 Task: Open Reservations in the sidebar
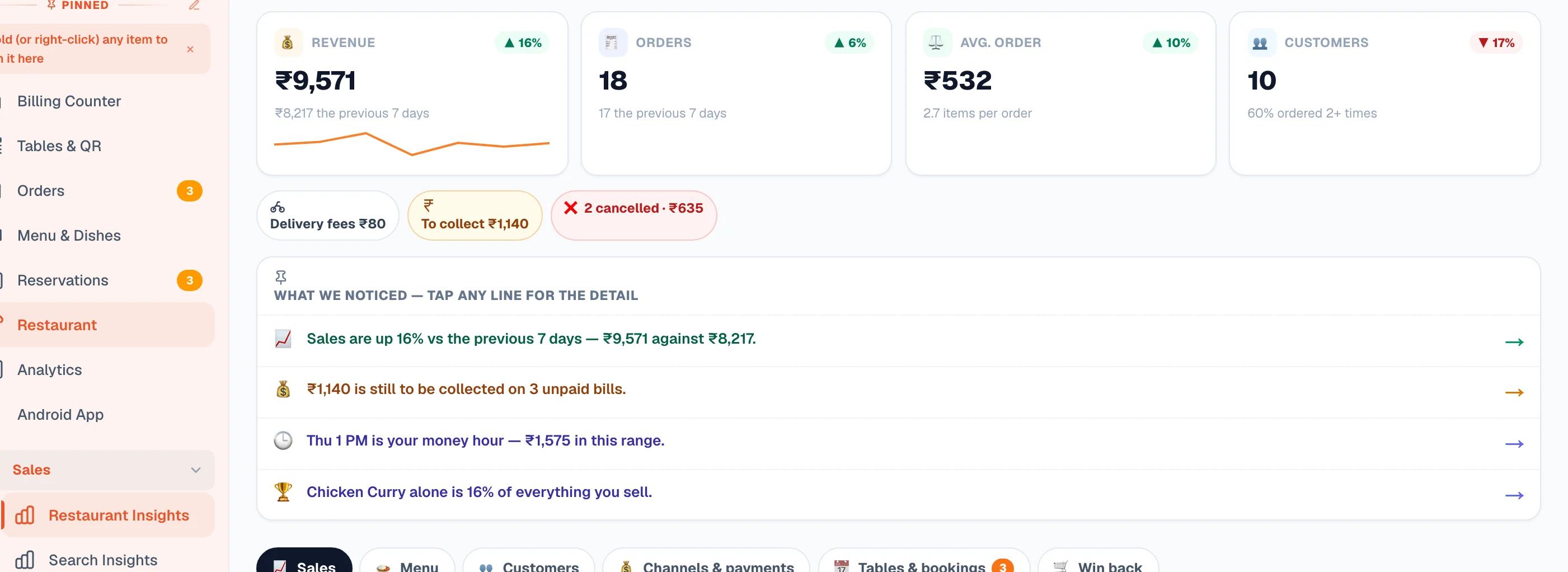63,280
